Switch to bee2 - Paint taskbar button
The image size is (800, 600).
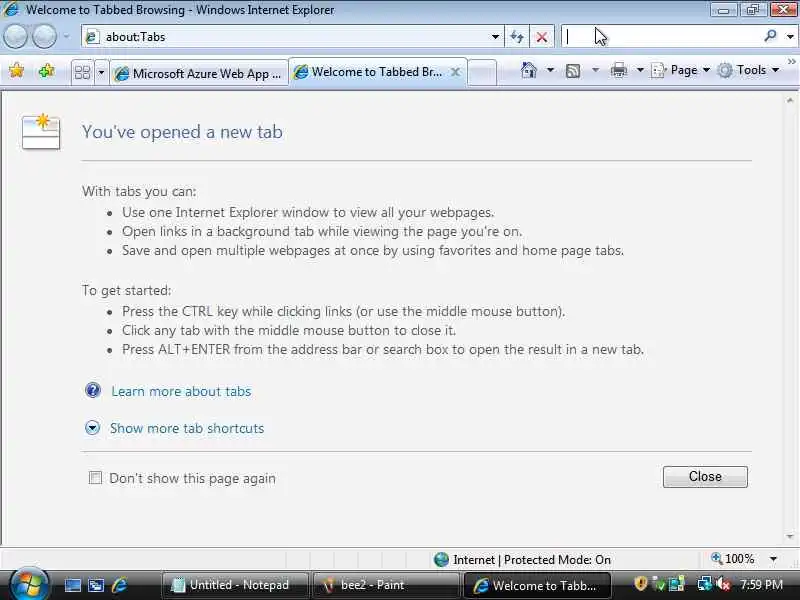pos(385,585)
